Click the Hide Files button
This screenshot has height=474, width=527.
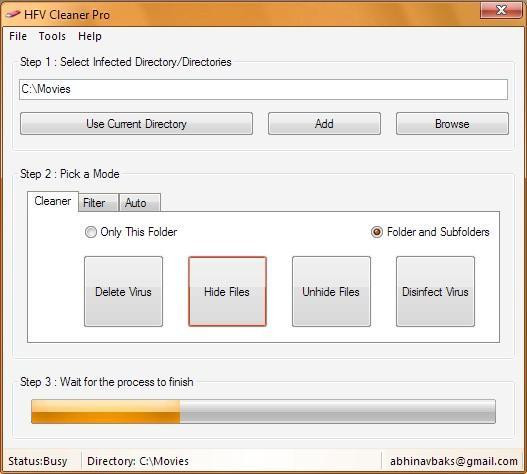[x=227, y=291]
